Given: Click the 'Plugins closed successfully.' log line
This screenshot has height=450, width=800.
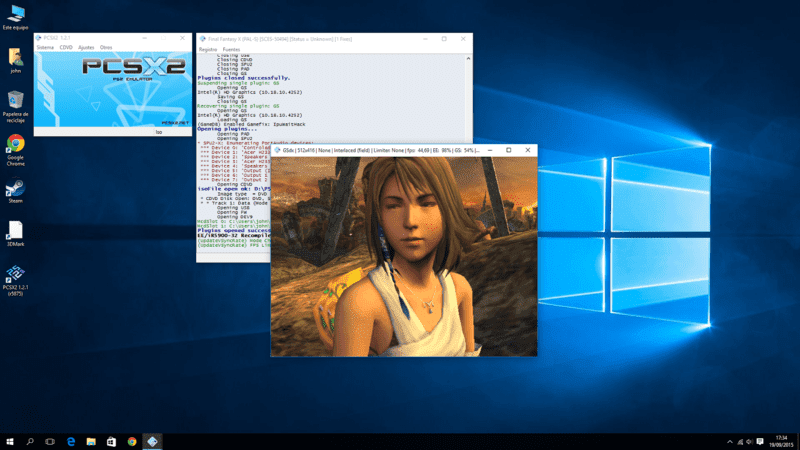Looking at the screenshot, I should [244, 78].
